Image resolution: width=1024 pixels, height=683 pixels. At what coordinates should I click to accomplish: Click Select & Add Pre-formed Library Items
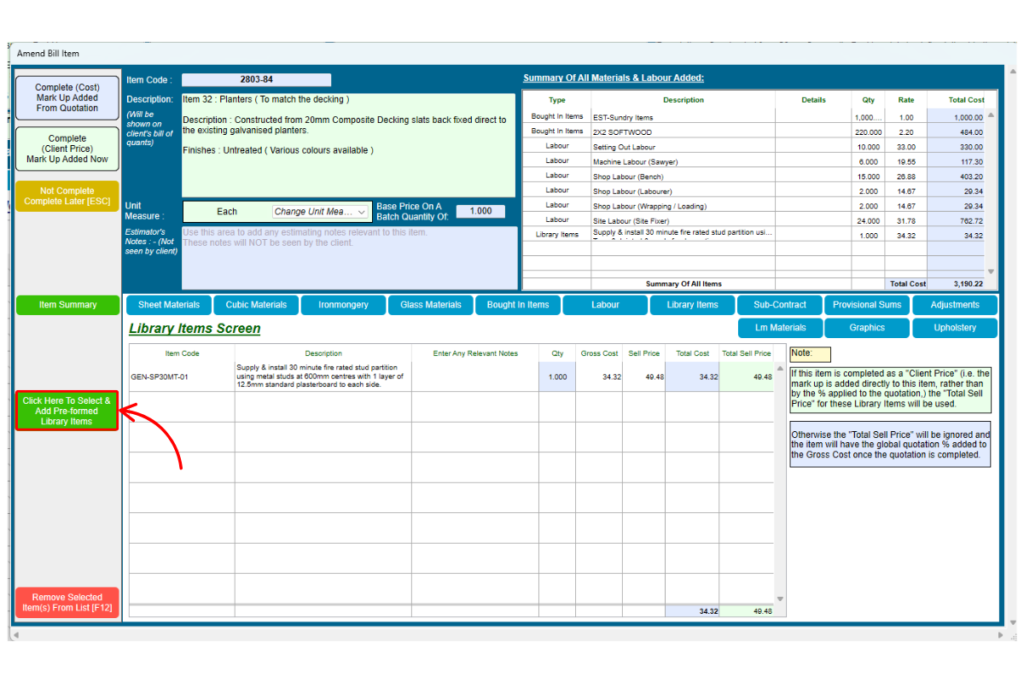click(67, 411)
